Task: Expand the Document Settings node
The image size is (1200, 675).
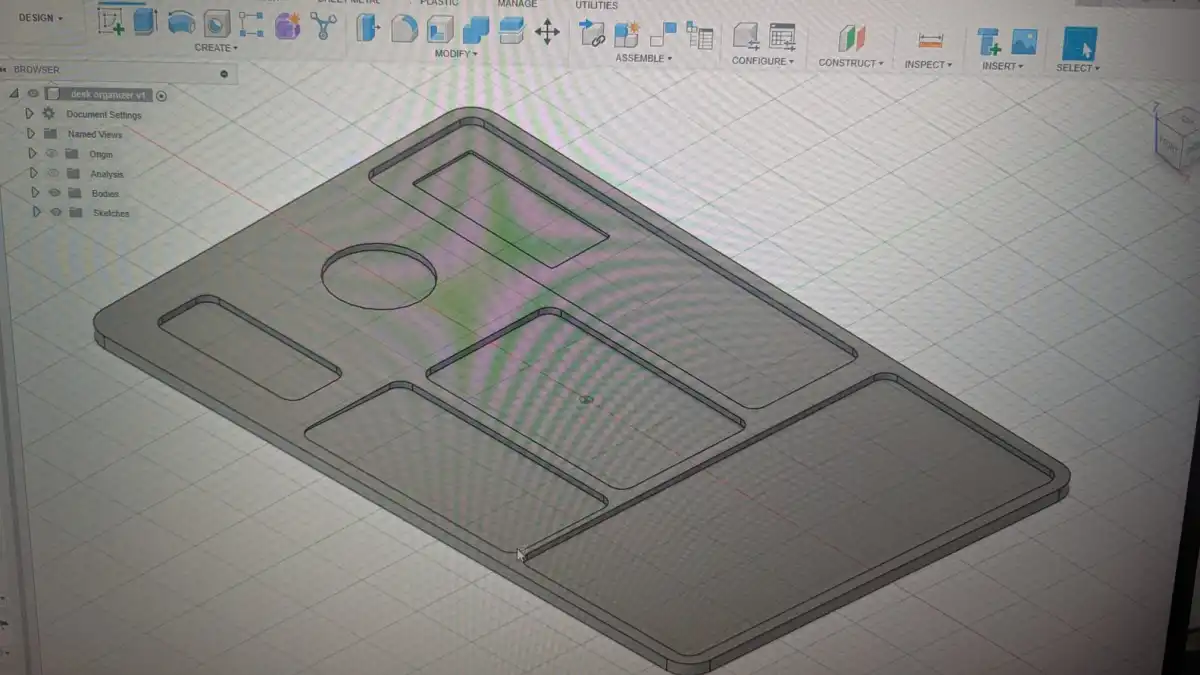Action: pyautogui.click(x=29, y=114)
